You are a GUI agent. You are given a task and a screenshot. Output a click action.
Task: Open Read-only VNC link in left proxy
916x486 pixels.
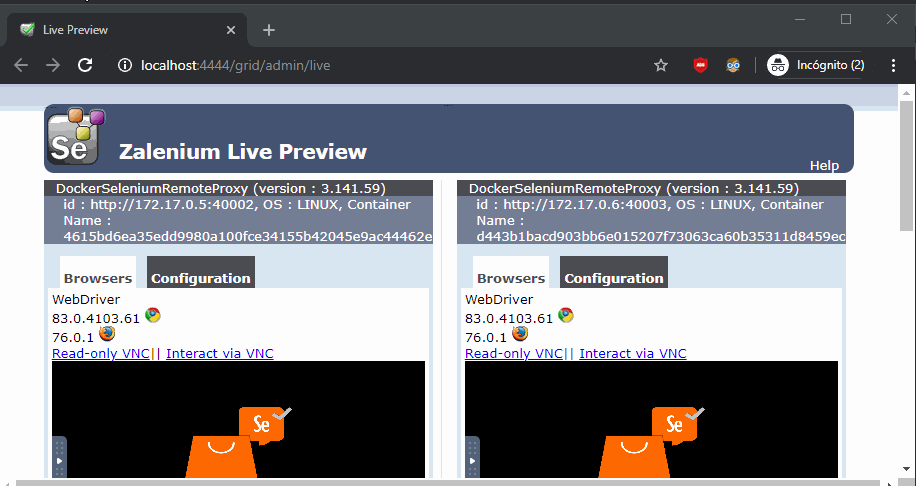tap(99, 353)
